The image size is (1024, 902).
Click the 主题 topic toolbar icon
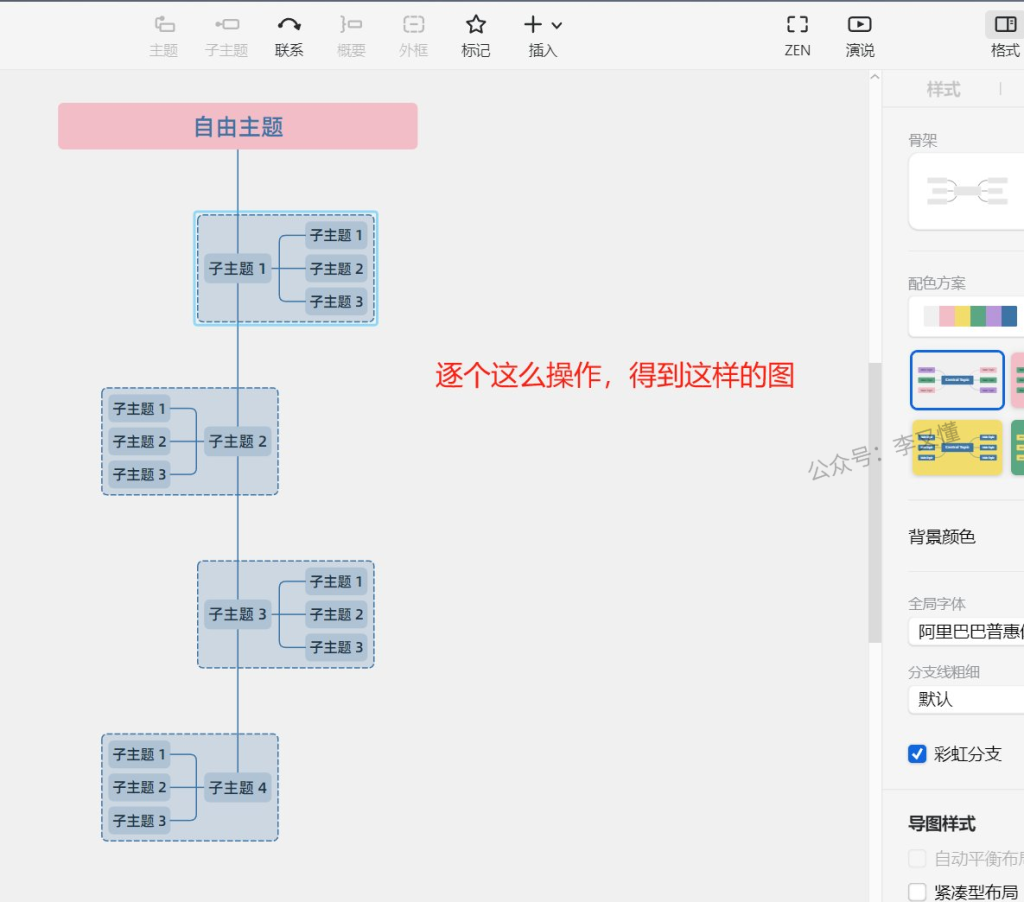point(164,26)
